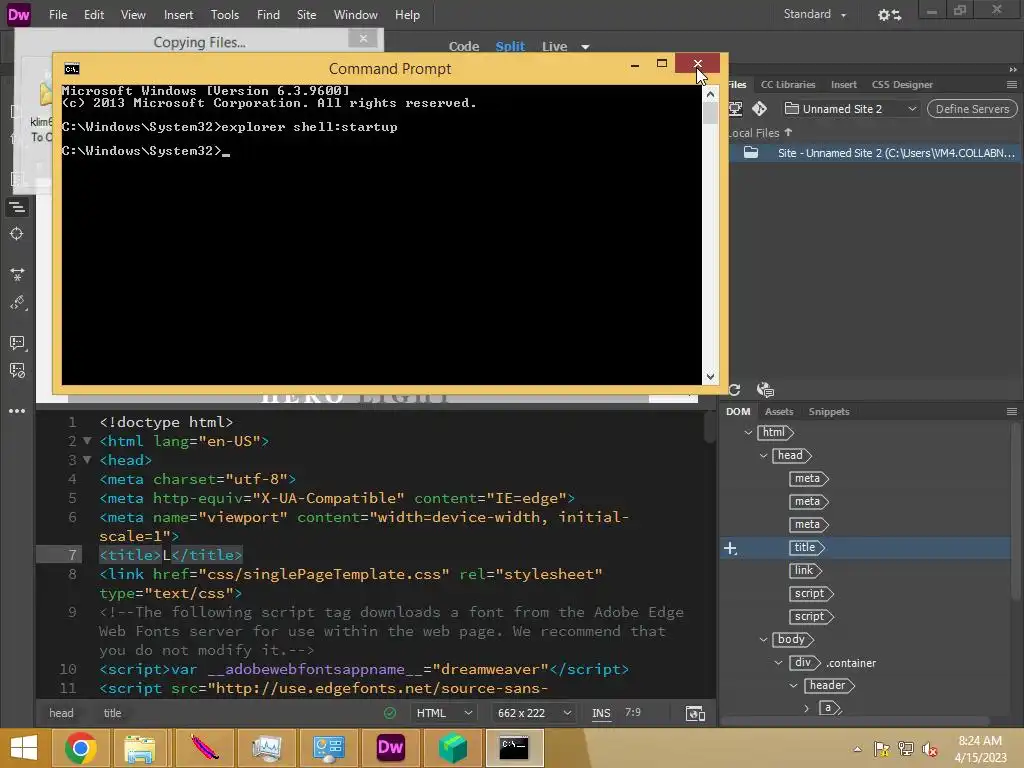Click the synchronize icon beside refresh
The image size is (1024, 768).
765,390
